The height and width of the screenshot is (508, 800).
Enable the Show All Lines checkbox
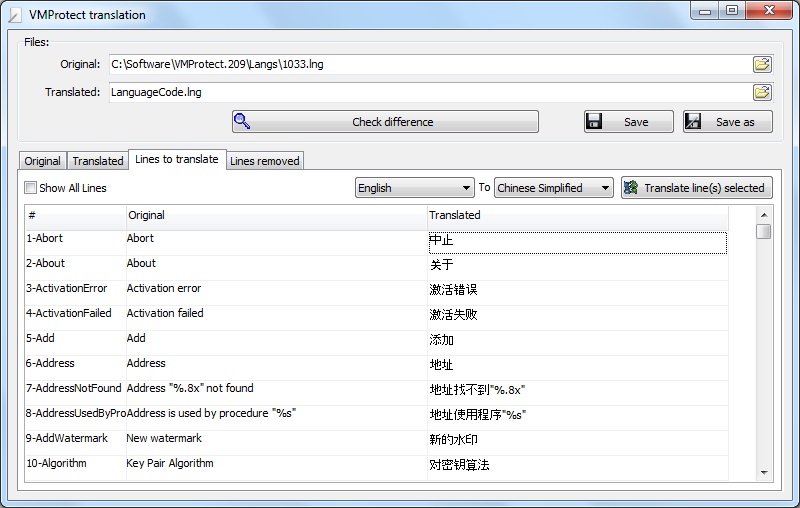pos(31,188)
